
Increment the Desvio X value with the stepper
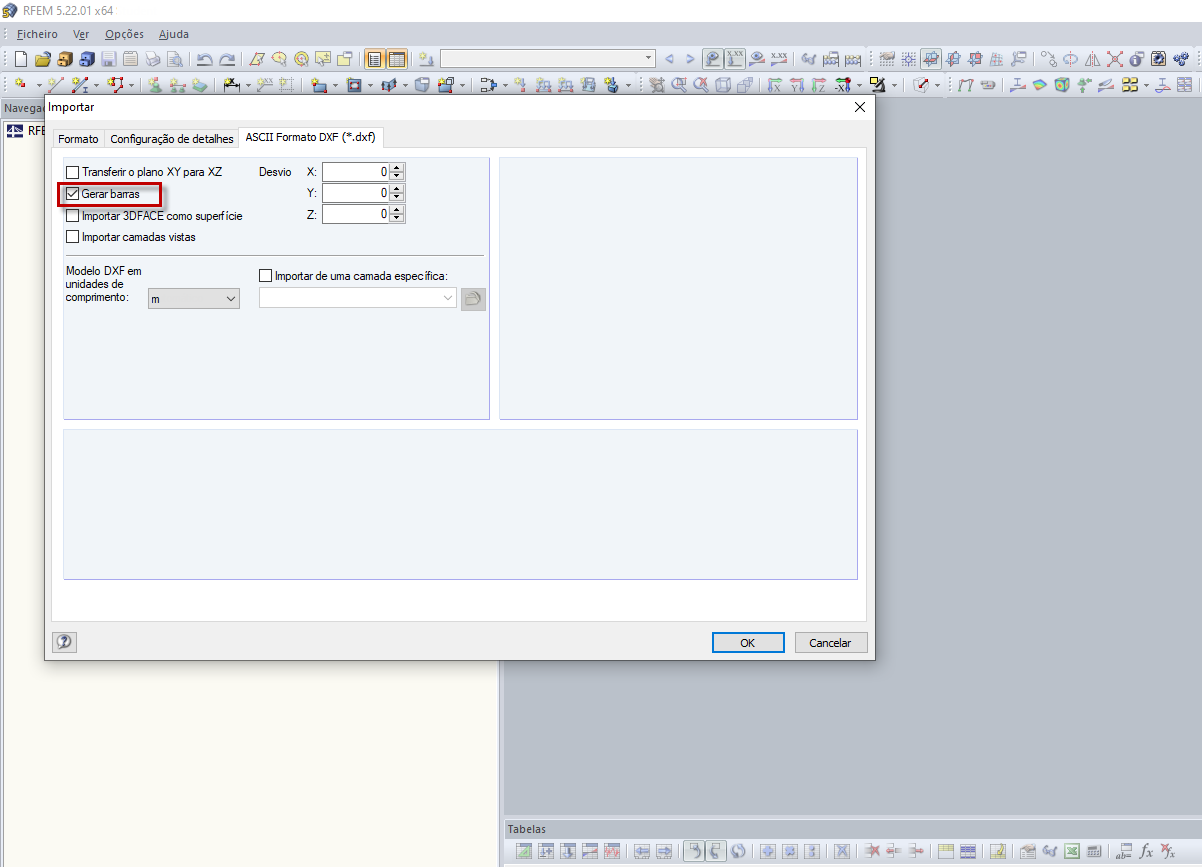click(x=397, y=167)
